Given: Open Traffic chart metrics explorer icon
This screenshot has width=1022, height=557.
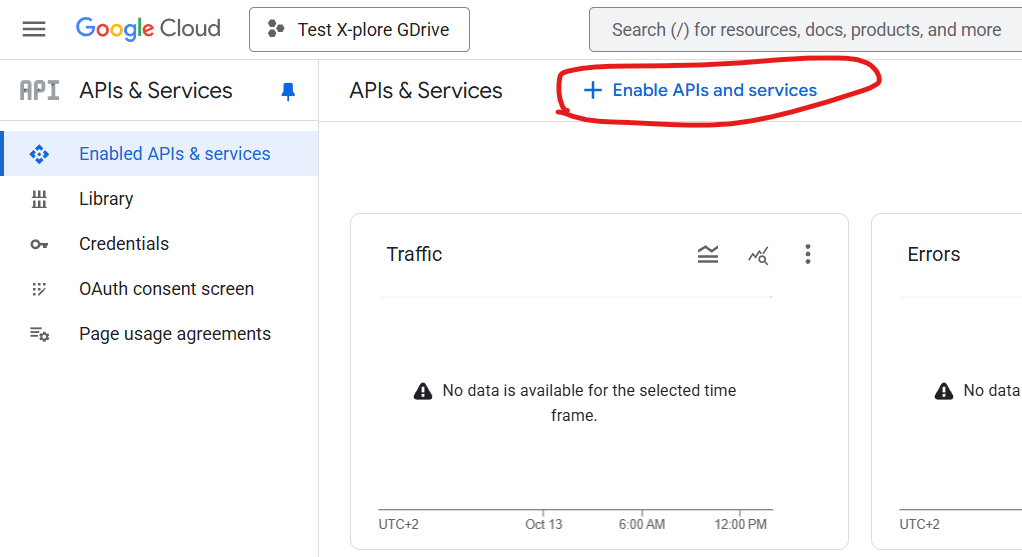Looking at the screenshot, I should [758, 255].
